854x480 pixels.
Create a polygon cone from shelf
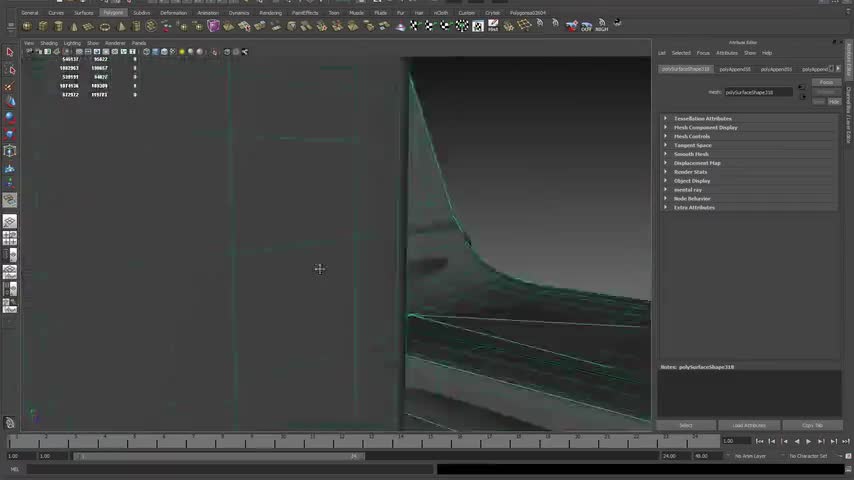tap(74, 26)
